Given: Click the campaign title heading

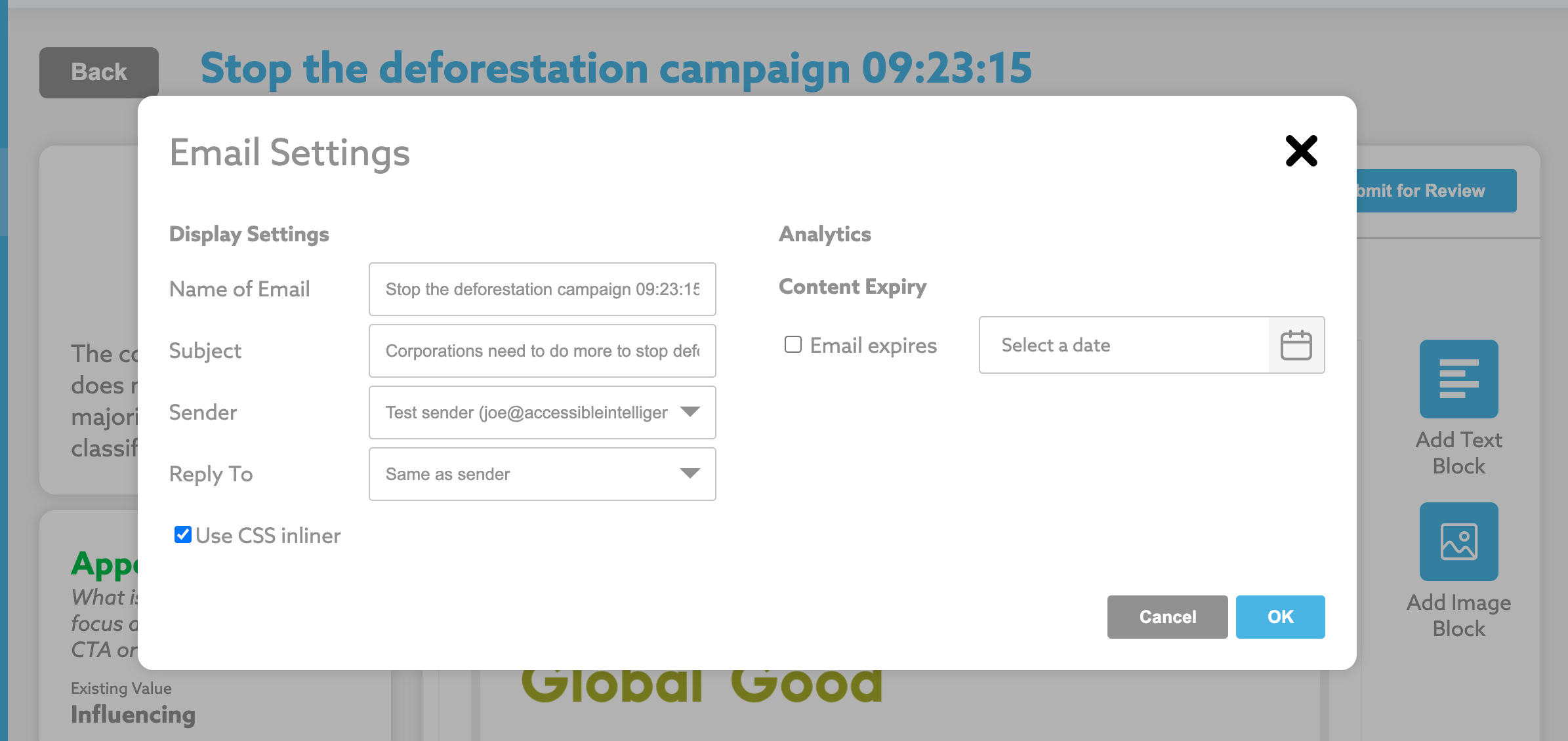Looking at the screenshot, I should coord(615,68).
